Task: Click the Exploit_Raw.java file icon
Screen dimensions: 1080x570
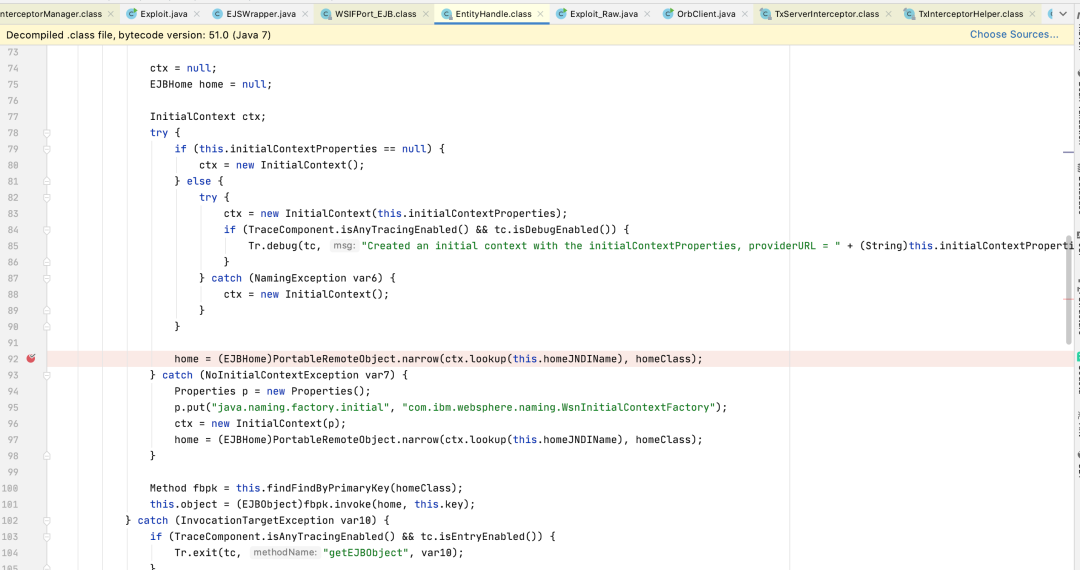Action: click(x=561, y=14)
